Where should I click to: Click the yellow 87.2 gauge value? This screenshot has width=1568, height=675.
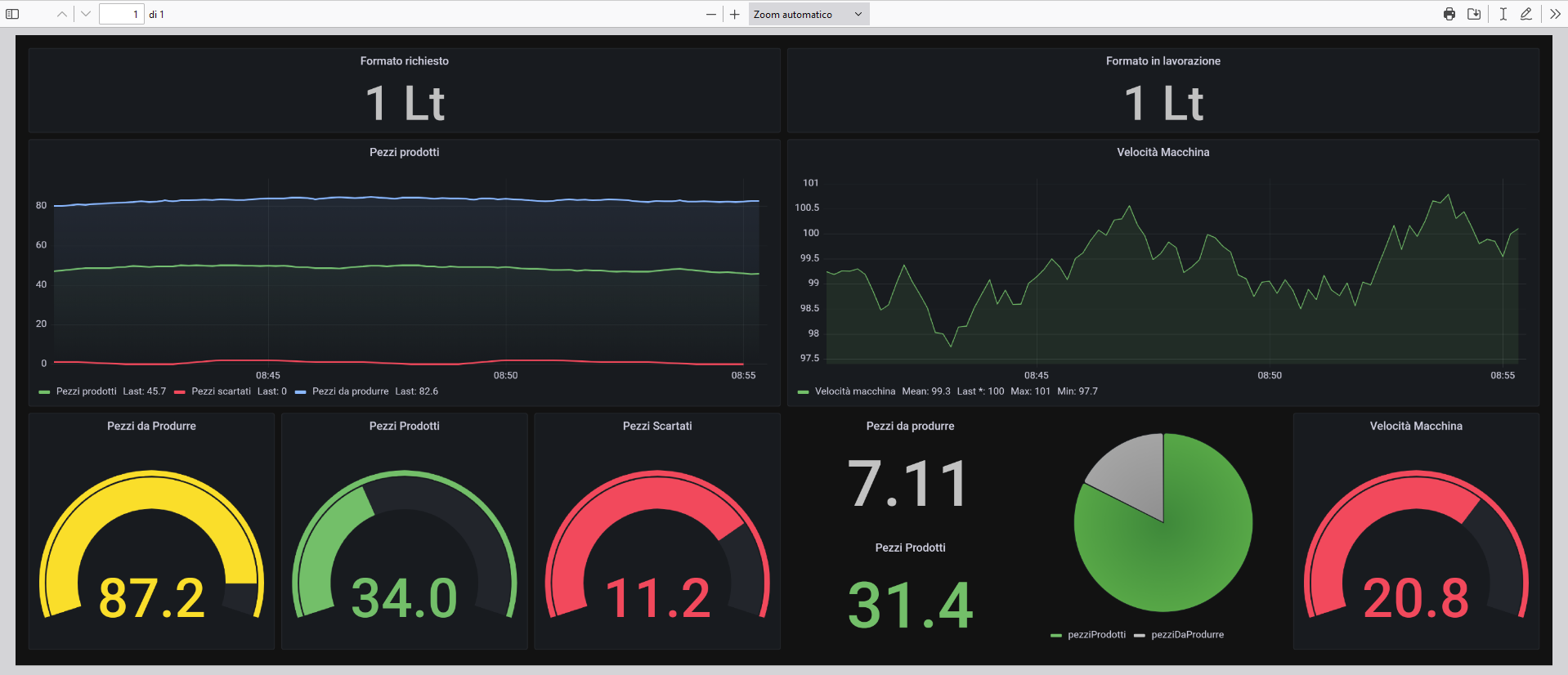(x=151, y=597)
